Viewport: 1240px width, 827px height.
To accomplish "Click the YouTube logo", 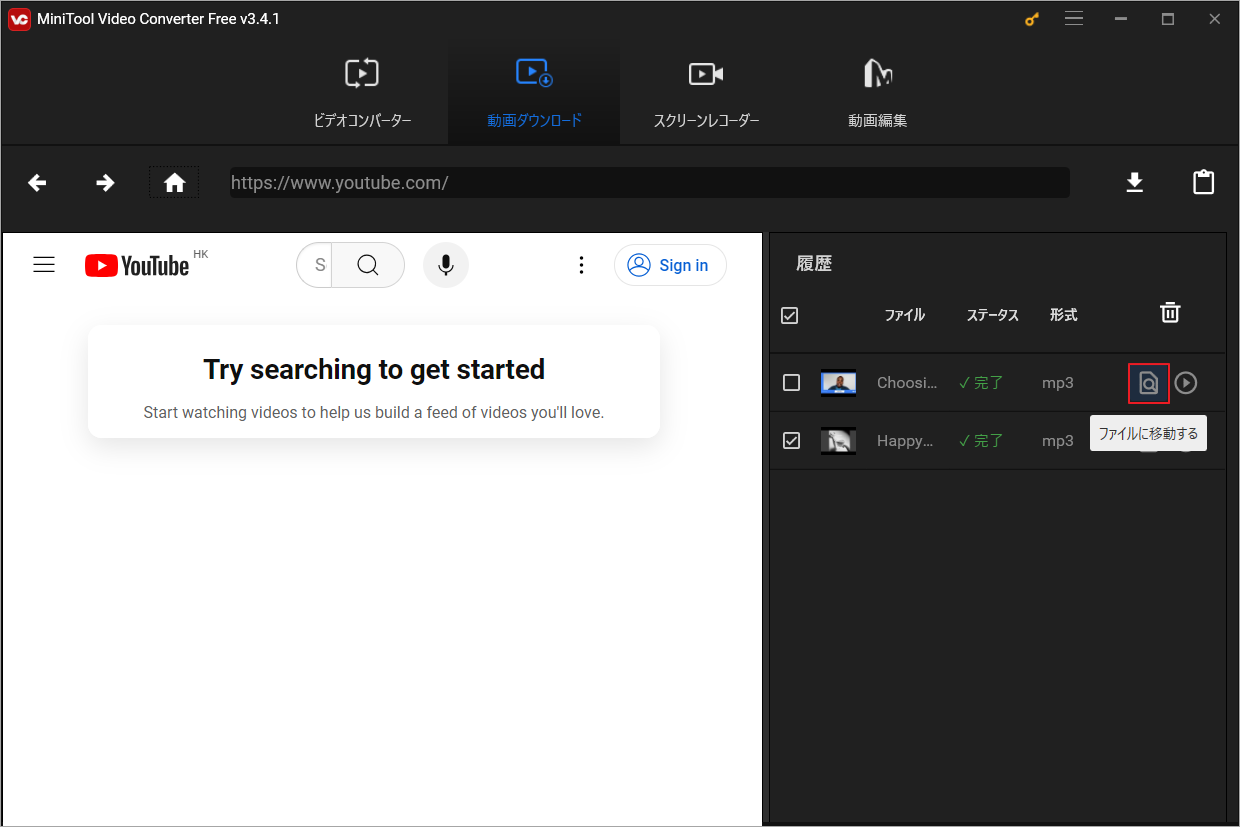I will point(137,265).
